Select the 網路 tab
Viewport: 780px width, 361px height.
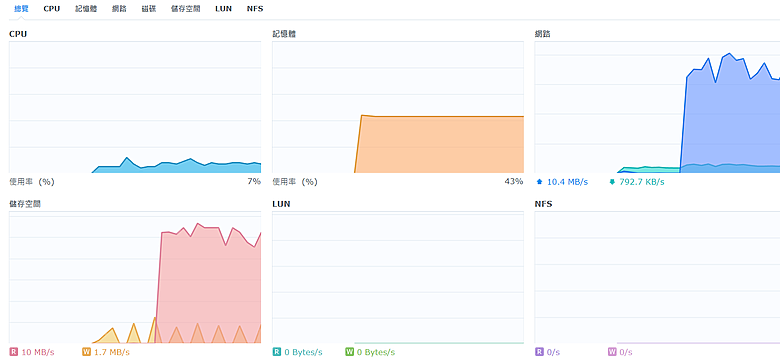click(x=119, y=8)
